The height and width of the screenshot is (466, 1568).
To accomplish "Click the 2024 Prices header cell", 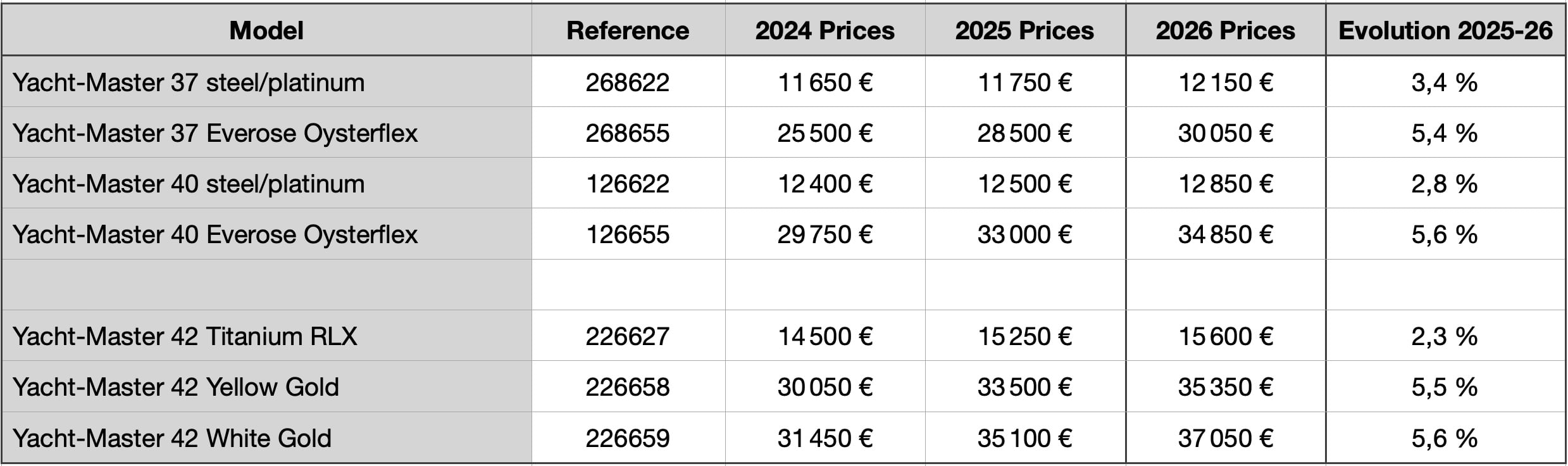I will [x=824, y=30].
